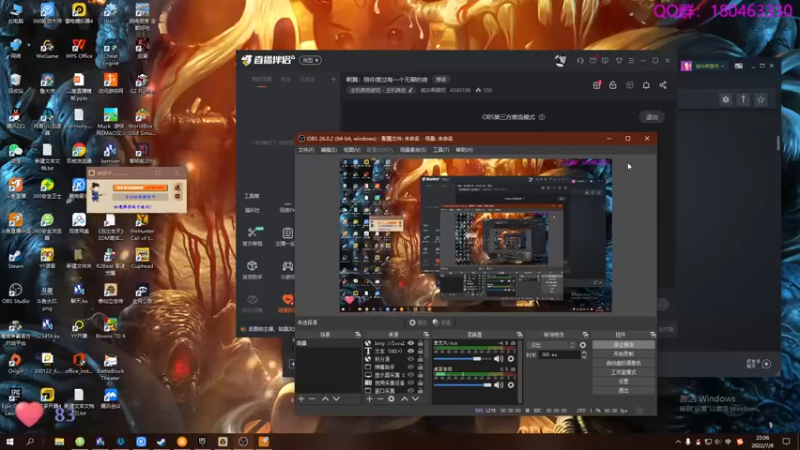Pop out the Sources dock panel icon

[x=426, y=335]
